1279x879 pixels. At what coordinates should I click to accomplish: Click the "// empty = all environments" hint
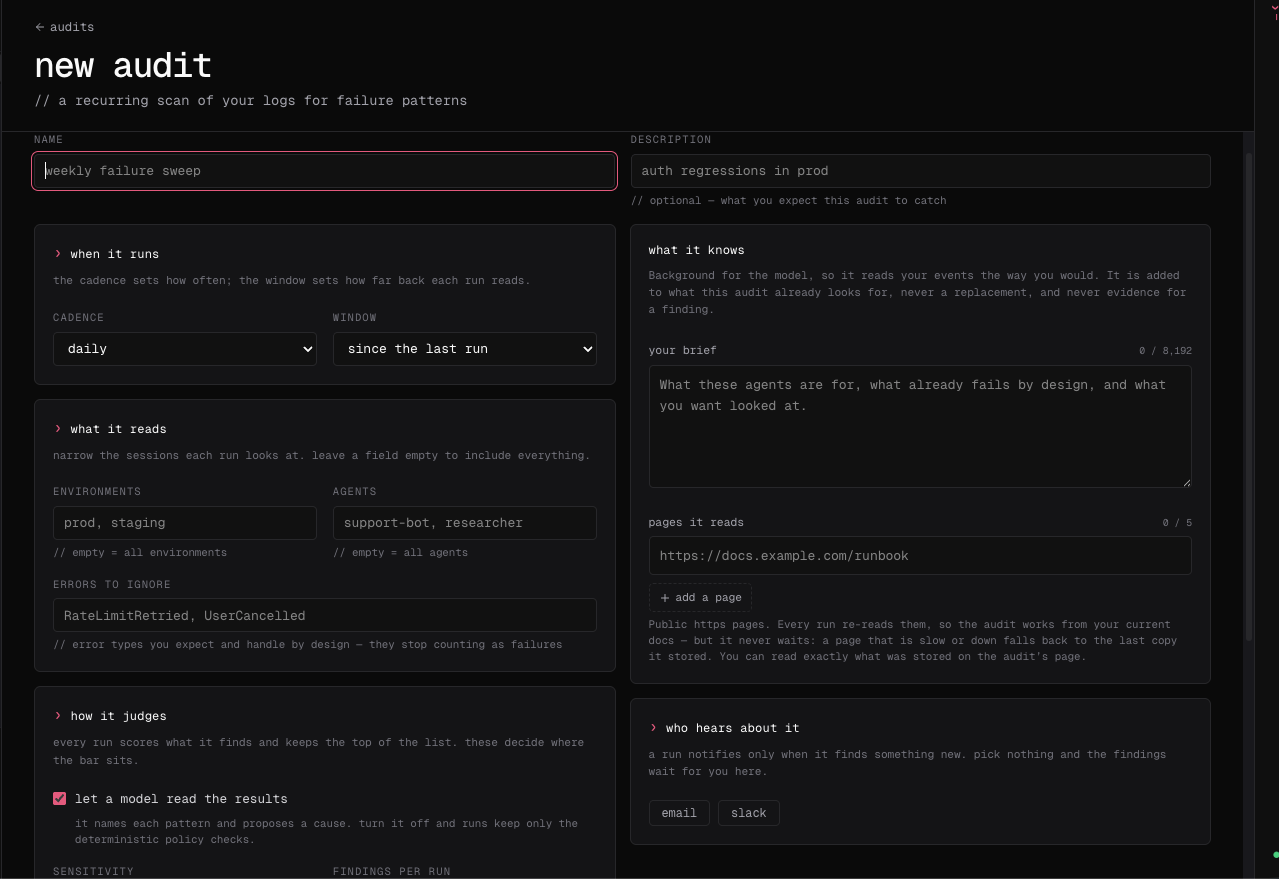click(140, 552)
